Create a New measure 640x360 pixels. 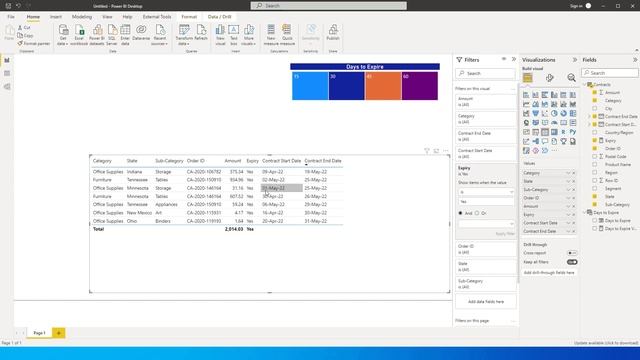coord(271,35)
